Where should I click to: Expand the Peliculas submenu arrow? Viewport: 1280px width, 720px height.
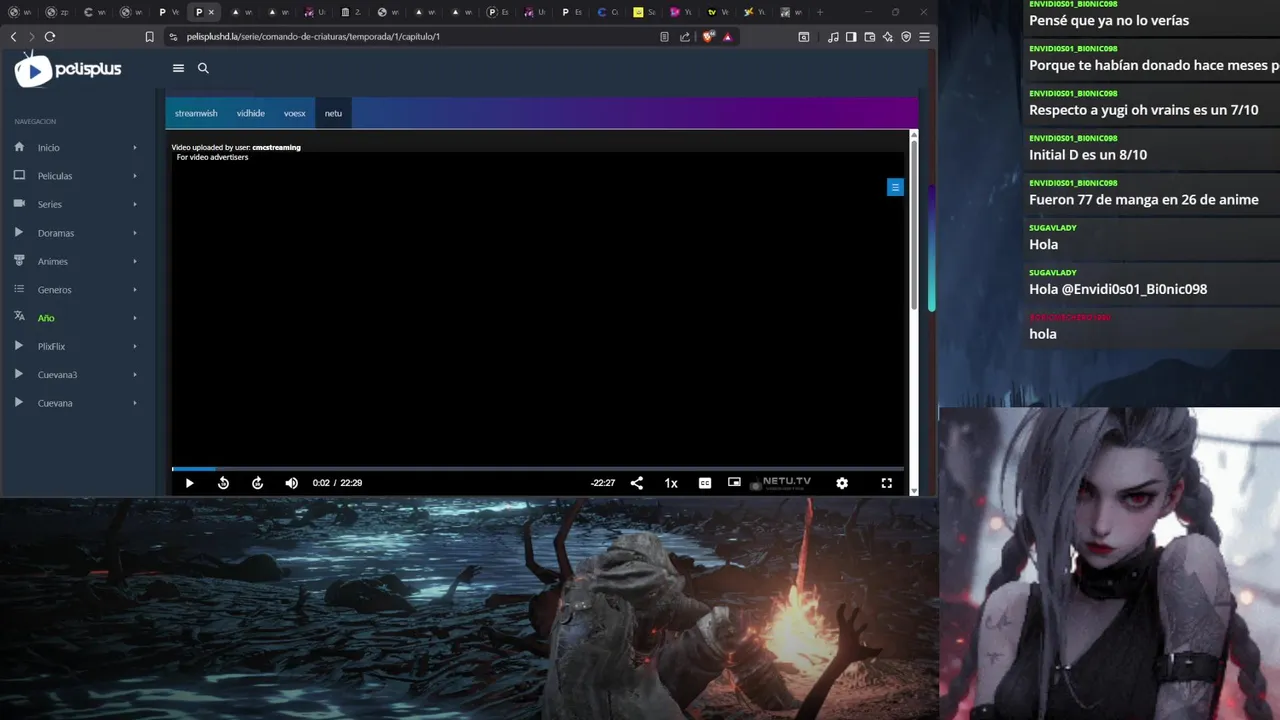135,176
